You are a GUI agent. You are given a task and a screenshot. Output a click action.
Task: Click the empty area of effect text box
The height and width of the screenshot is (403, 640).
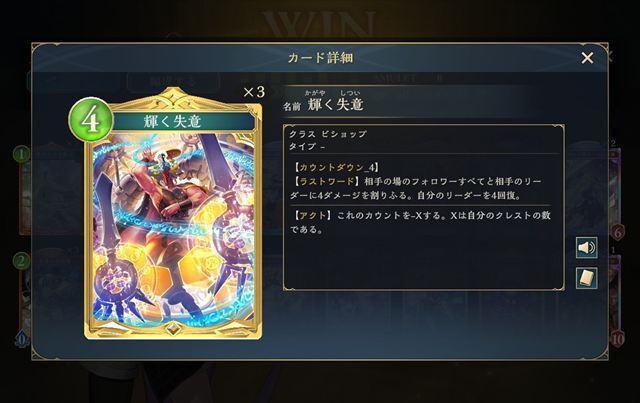click(424, 261)
